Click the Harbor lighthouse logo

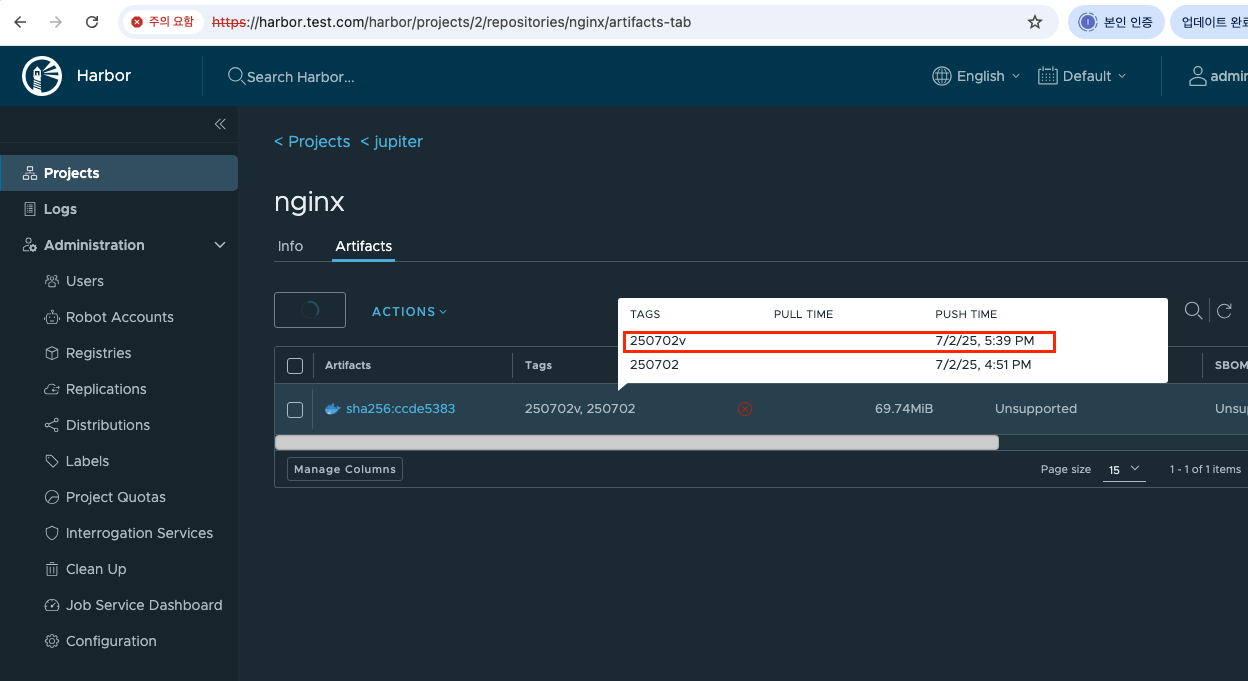(x=42, y=76)
